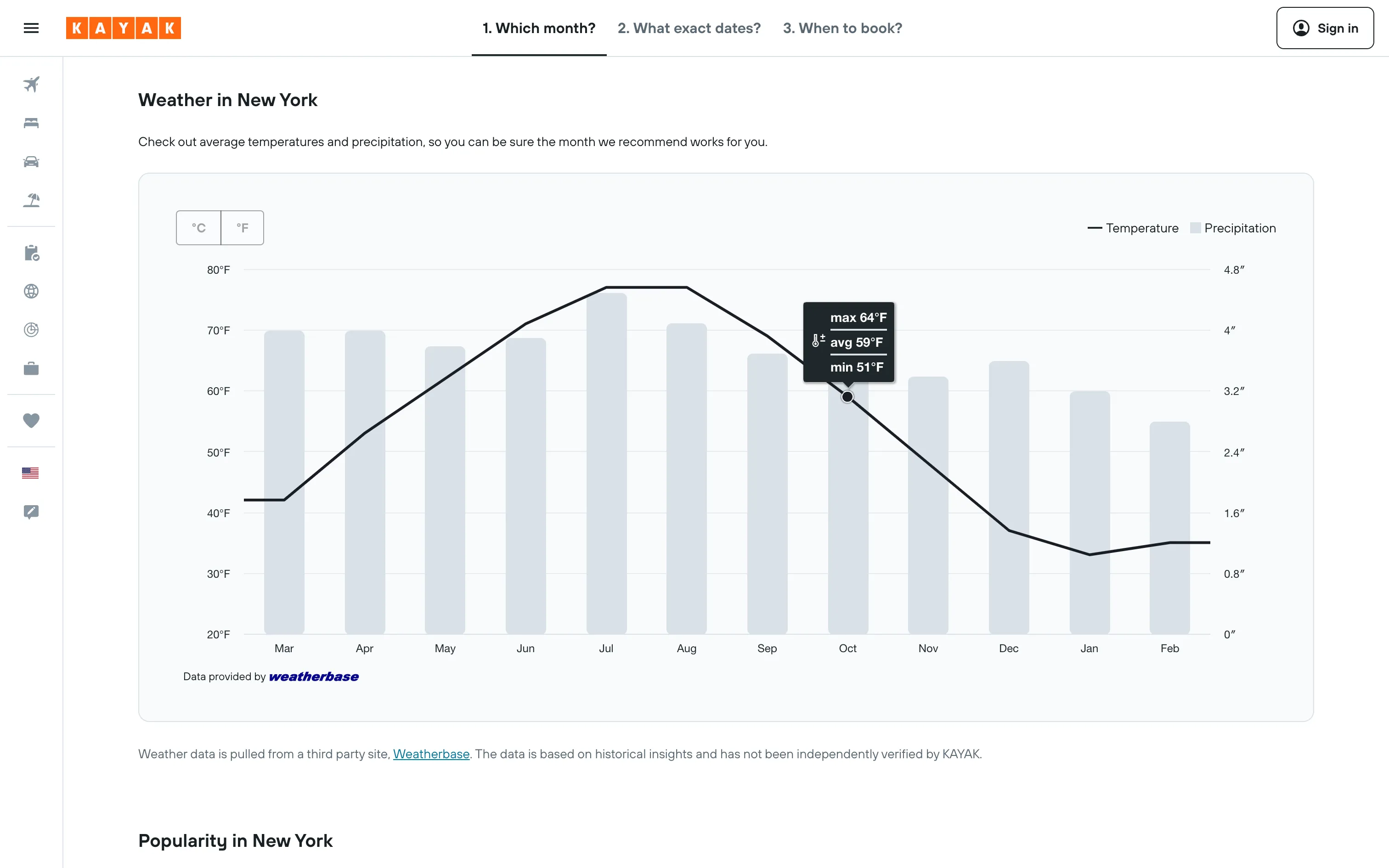Image resolution: width=1389 pixels, height=868 pixels.
Task: Click the KAYAK logo
Action: (124, 28)
